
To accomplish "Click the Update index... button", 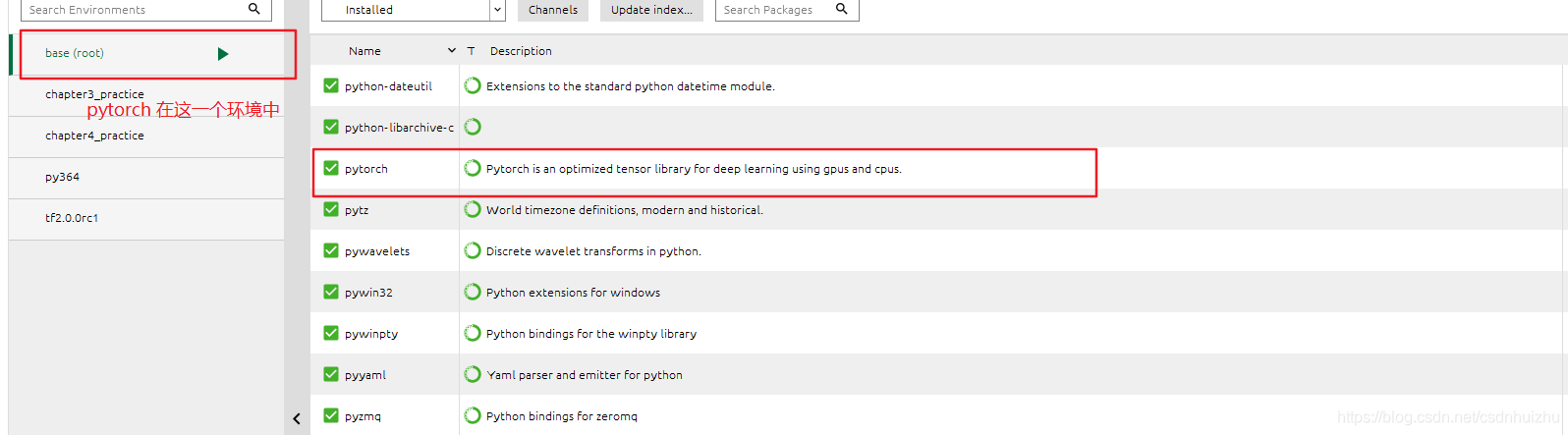I will coord(651,10).
